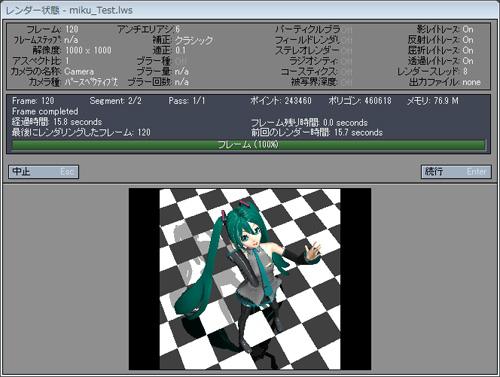Click the 'フィールドレンダリング: Off' text
The height and width of the screenshot is (377, 500).
coord(314,40)
